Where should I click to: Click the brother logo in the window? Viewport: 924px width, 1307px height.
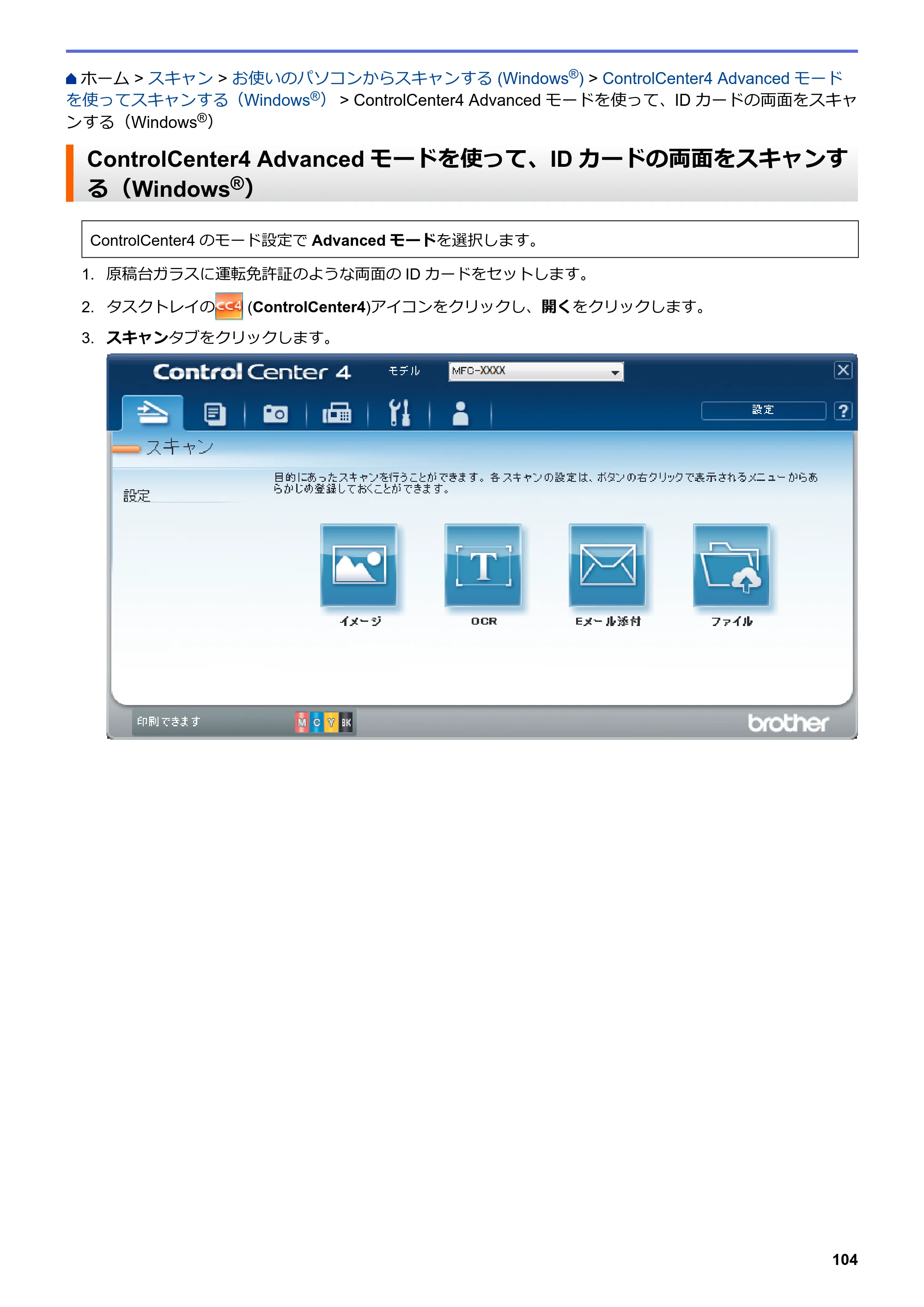click(788, 723)
